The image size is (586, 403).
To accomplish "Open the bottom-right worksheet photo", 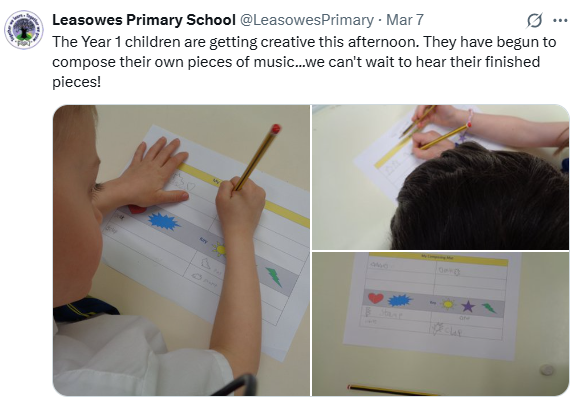I will click(441, 324).
